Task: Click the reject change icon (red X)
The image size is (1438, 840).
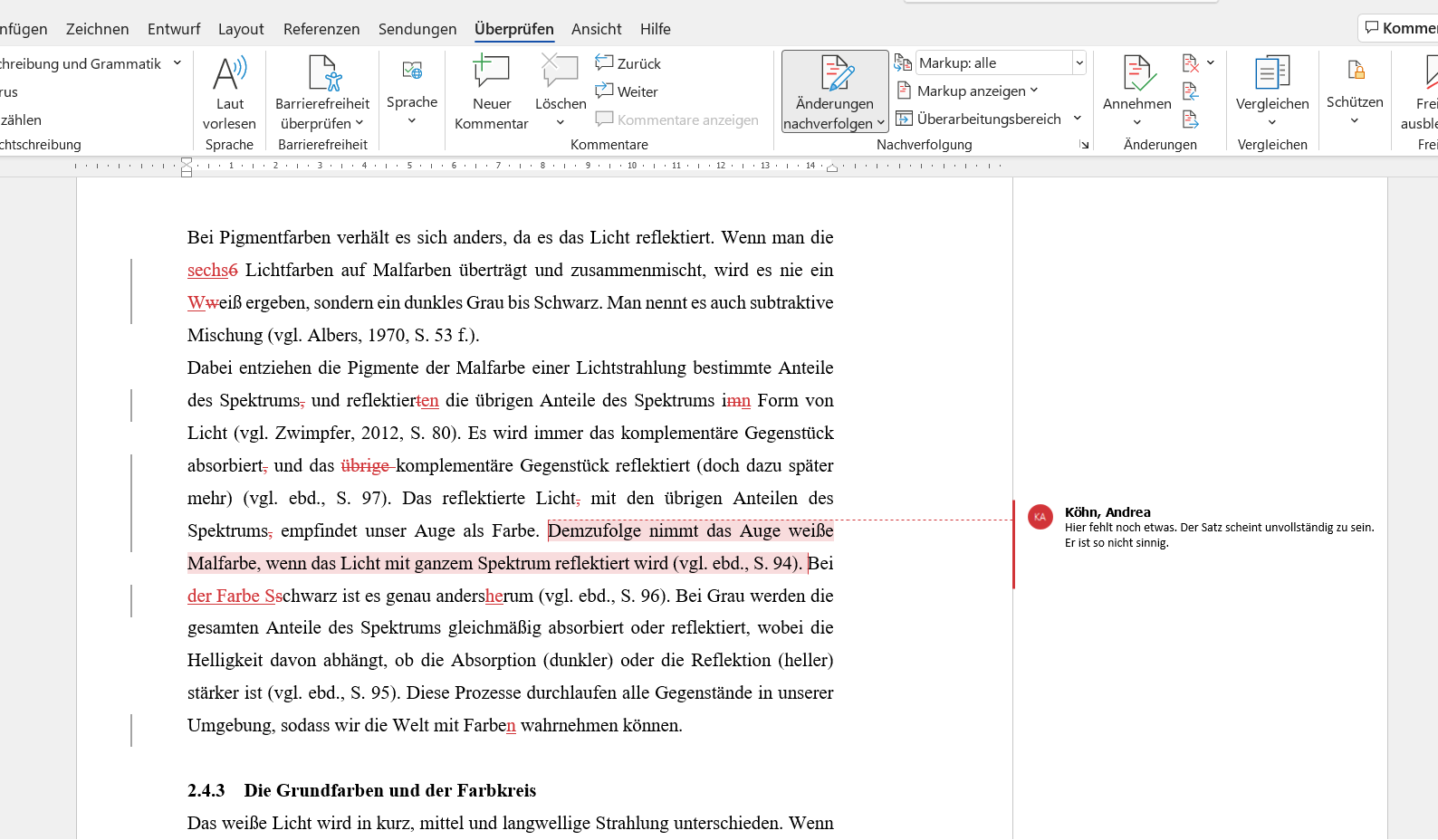Action: (1190, 63)
